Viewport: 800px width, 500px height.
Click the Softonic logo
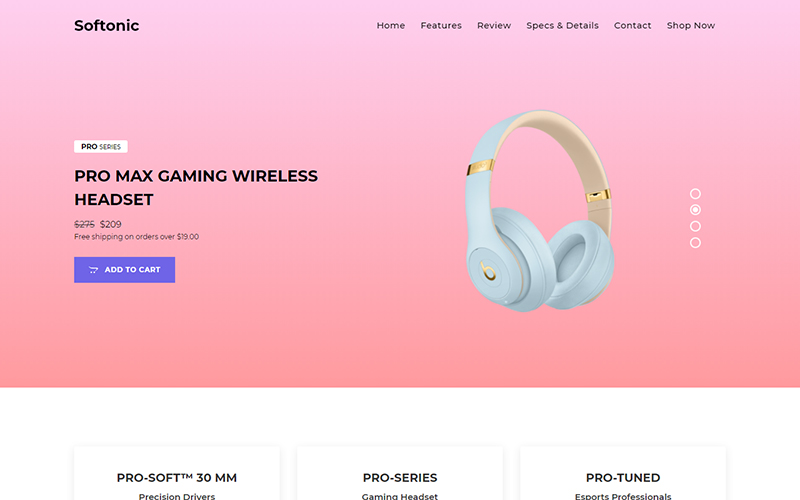(107, 26)
